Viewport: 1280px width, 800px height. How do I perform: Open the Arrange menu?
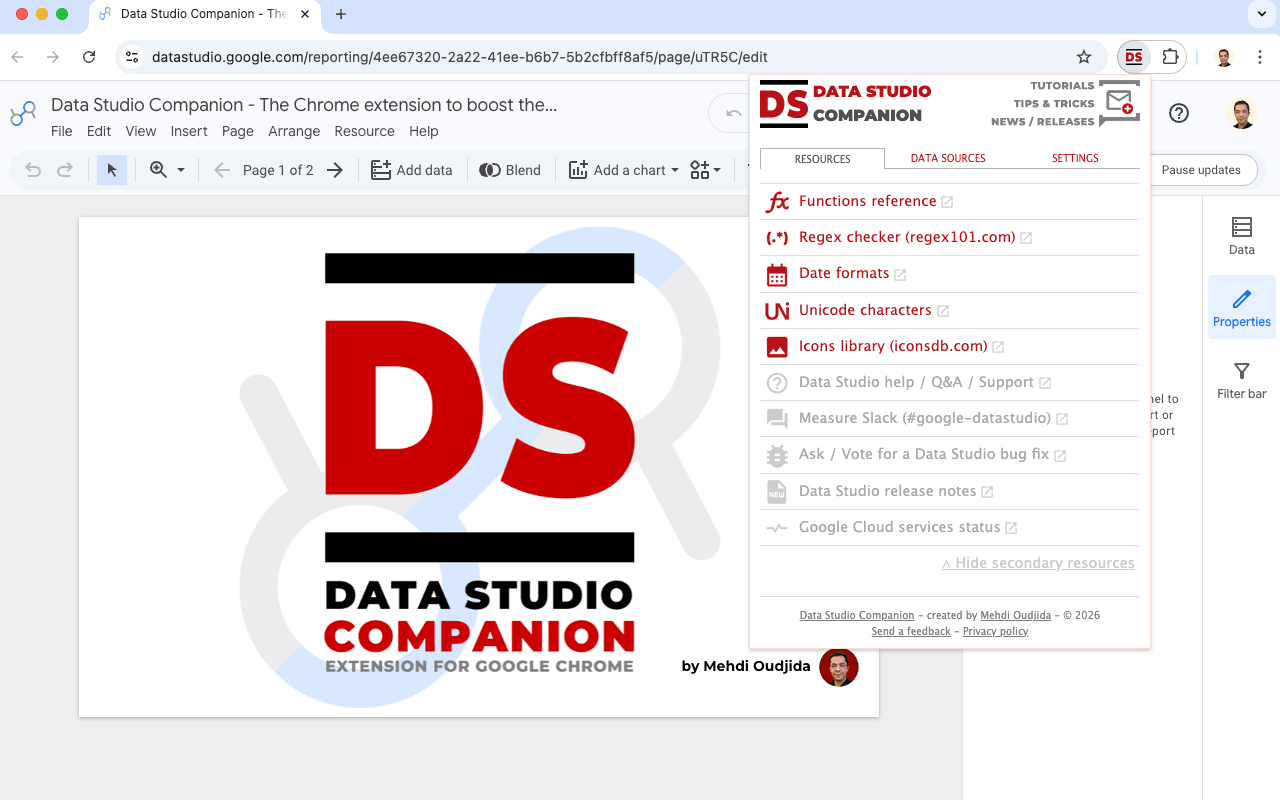tap(294, 131)
